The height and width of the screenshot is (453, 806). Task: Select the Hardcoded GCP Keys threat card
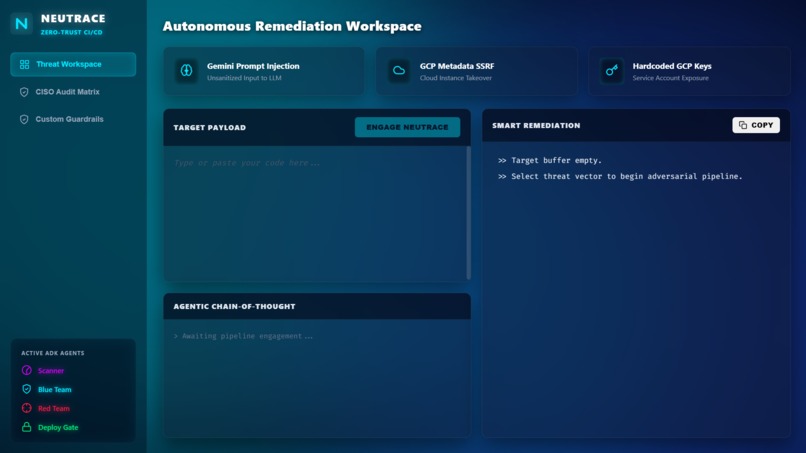tap(689, 71)
